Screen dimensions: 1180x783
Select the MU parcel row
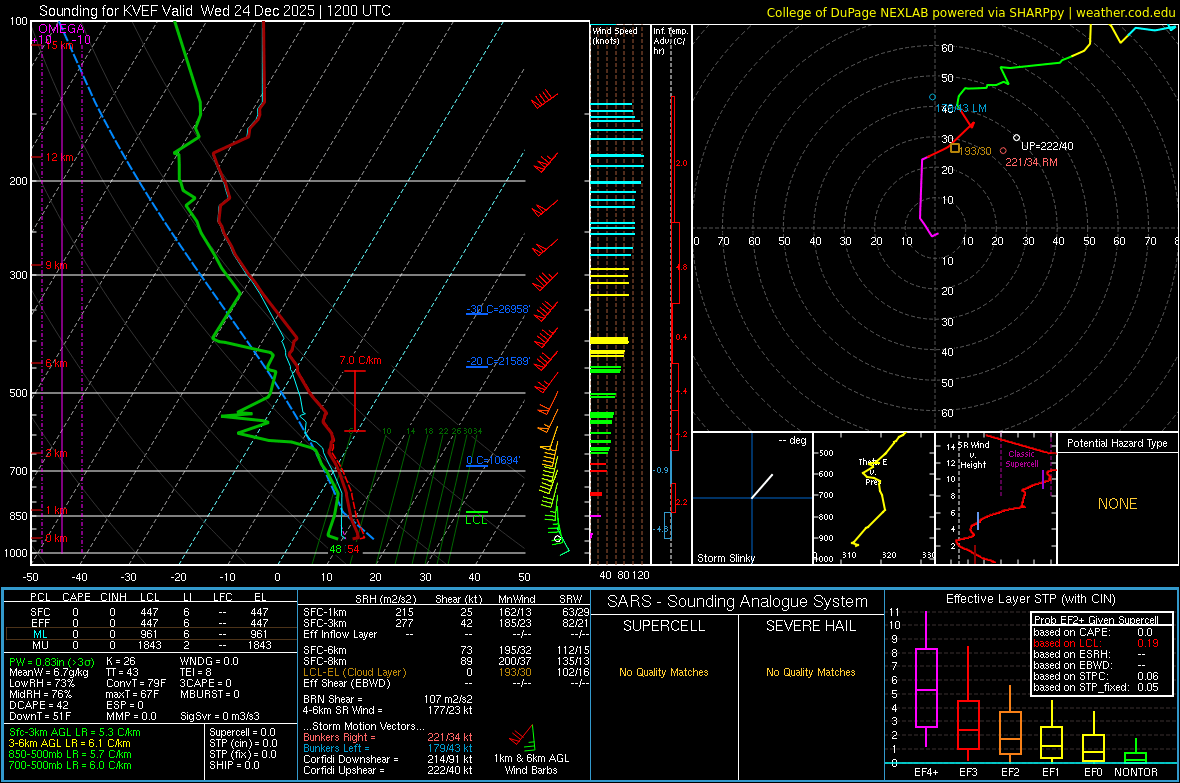pos(150,645)
